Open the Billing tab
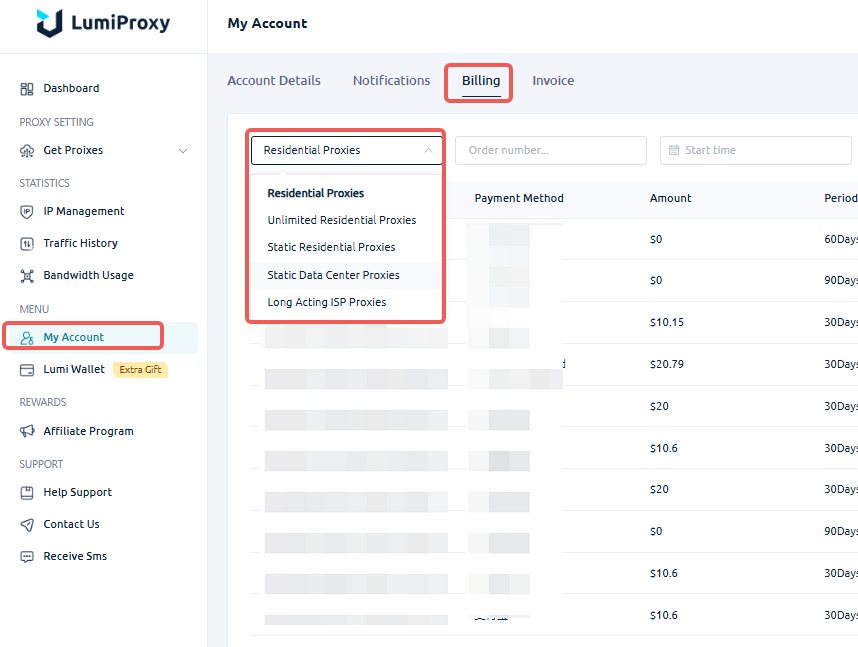 pos(481,80)
